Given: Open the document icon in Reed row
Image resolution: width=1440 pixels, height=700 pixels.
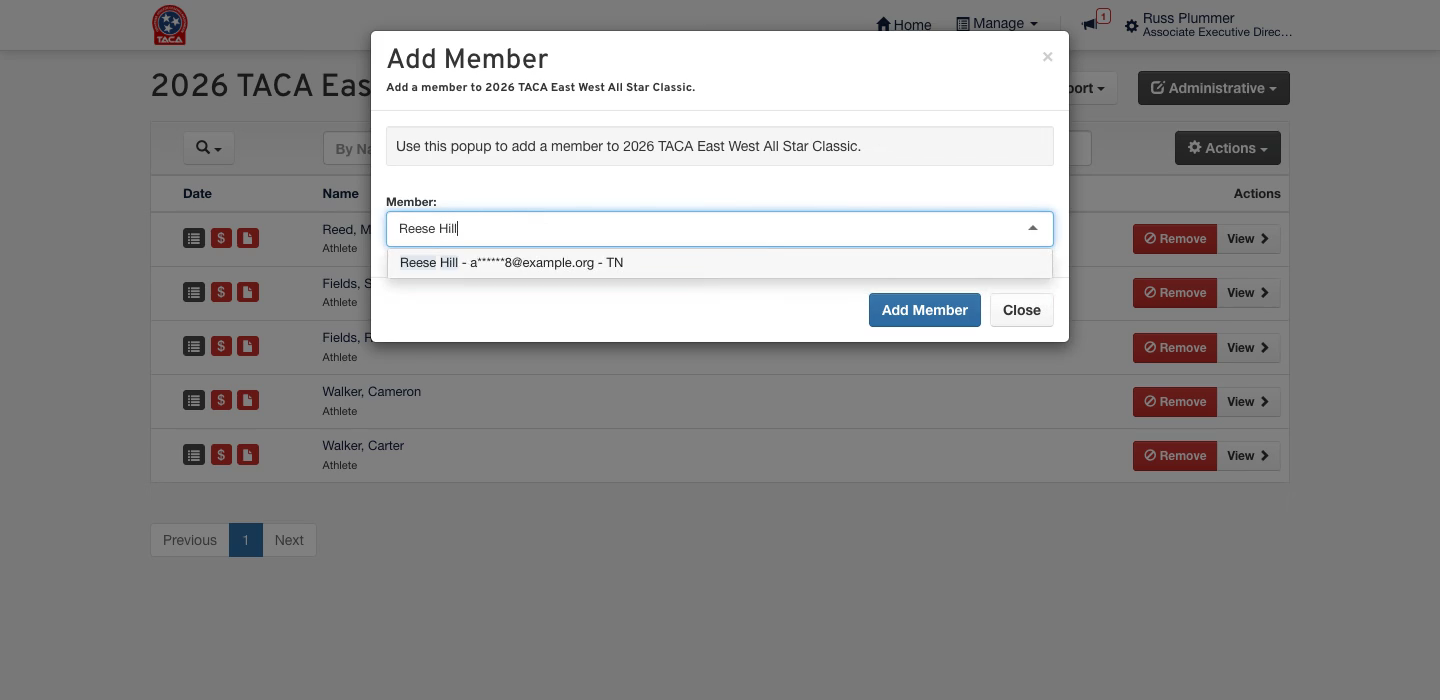Looking at the screenshot, I should pos(248,238).
